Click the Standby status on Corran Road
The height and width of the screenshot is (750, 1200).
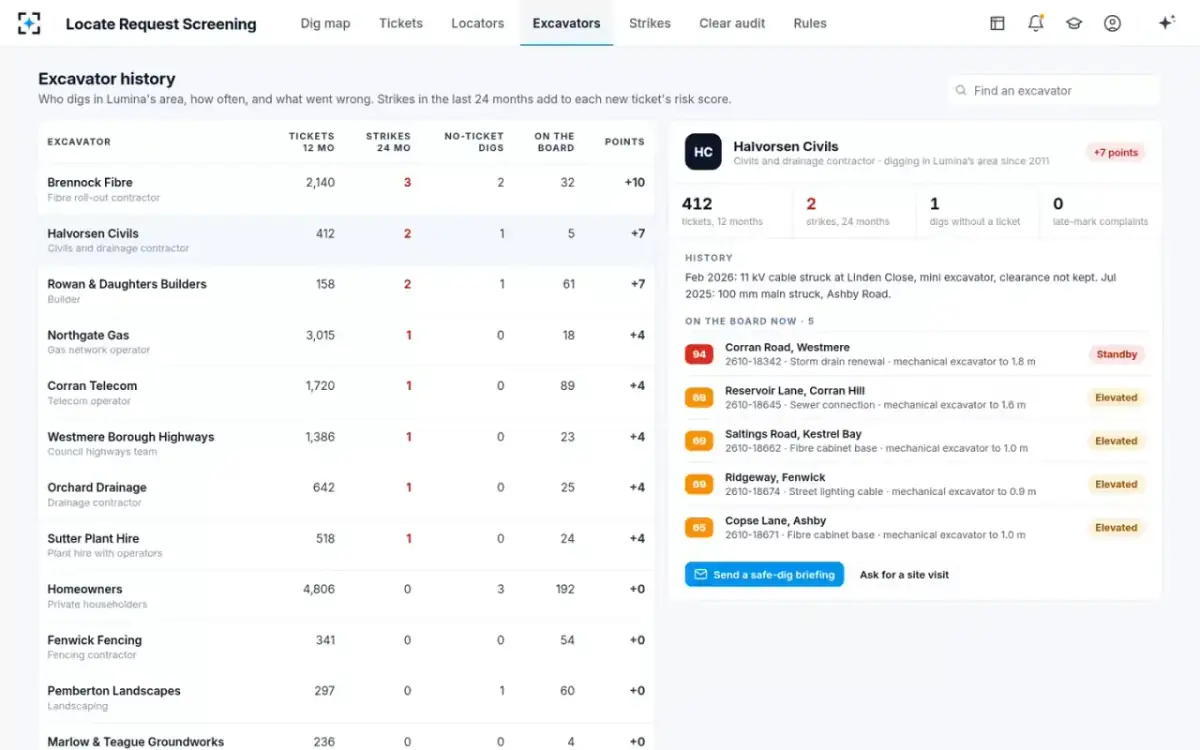tap(1116, 354)
